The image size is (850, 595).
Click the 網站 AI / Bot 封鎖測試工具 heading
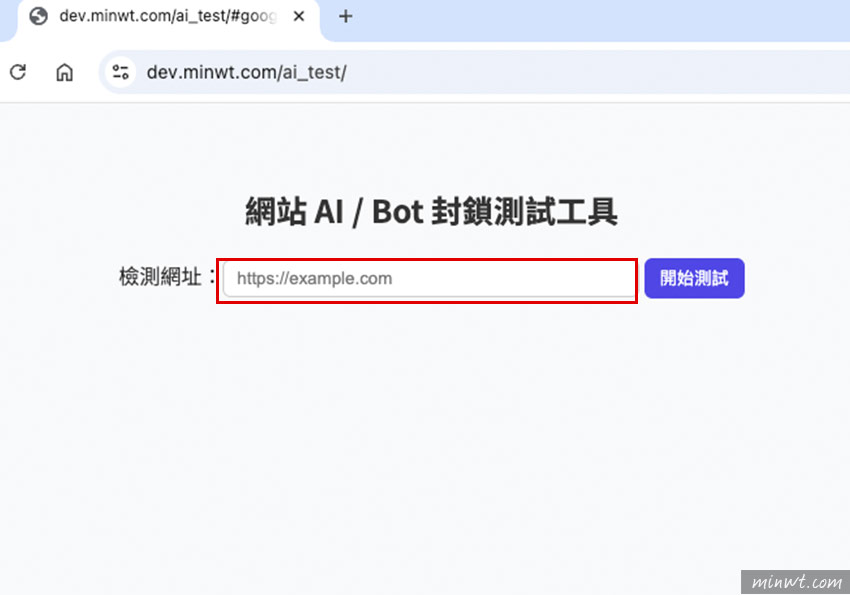pyautogui.click(x=431, y=212)
